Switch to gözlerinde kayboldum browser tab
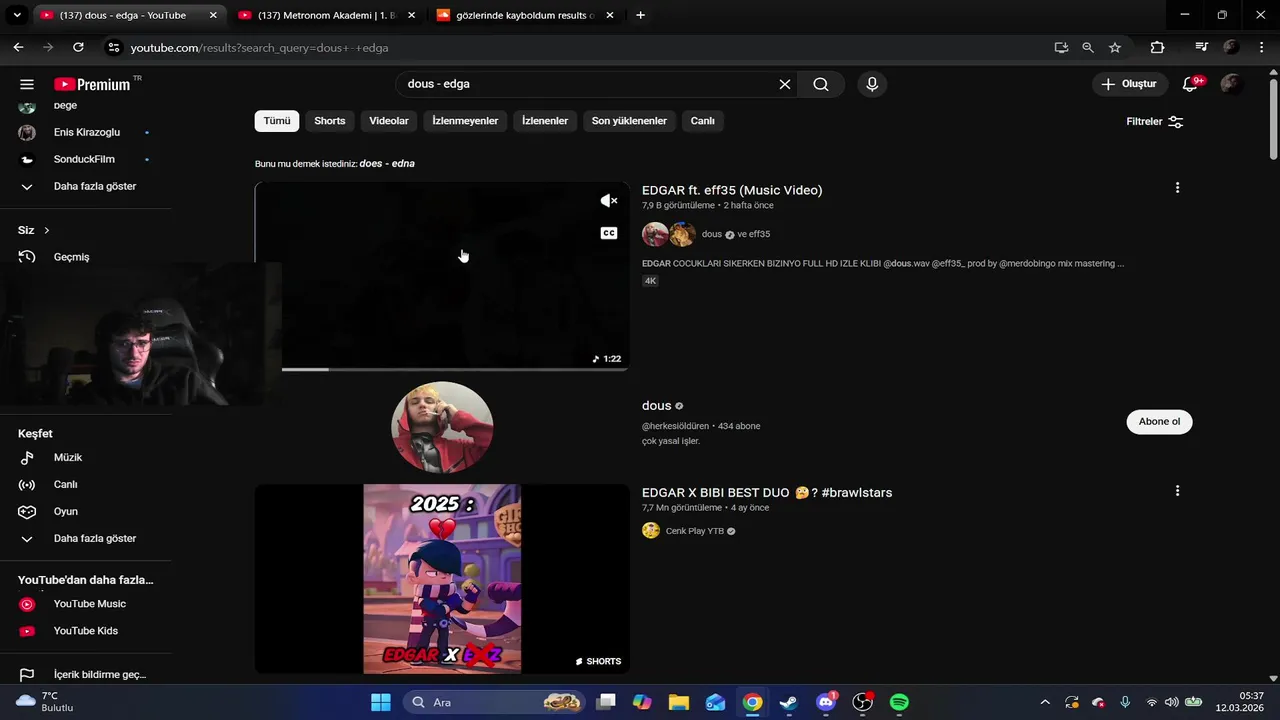This screenshot has width=1280, height=720. (524, 15)
